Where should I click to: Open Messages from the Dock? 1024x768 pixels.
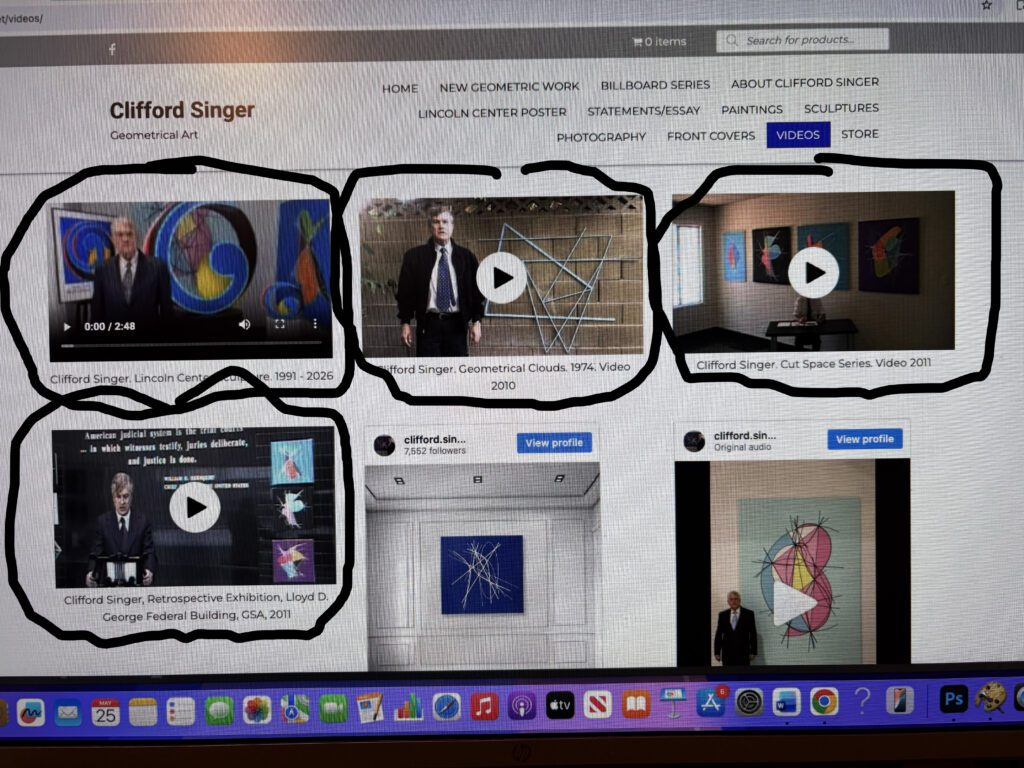[x=219, y=711]
